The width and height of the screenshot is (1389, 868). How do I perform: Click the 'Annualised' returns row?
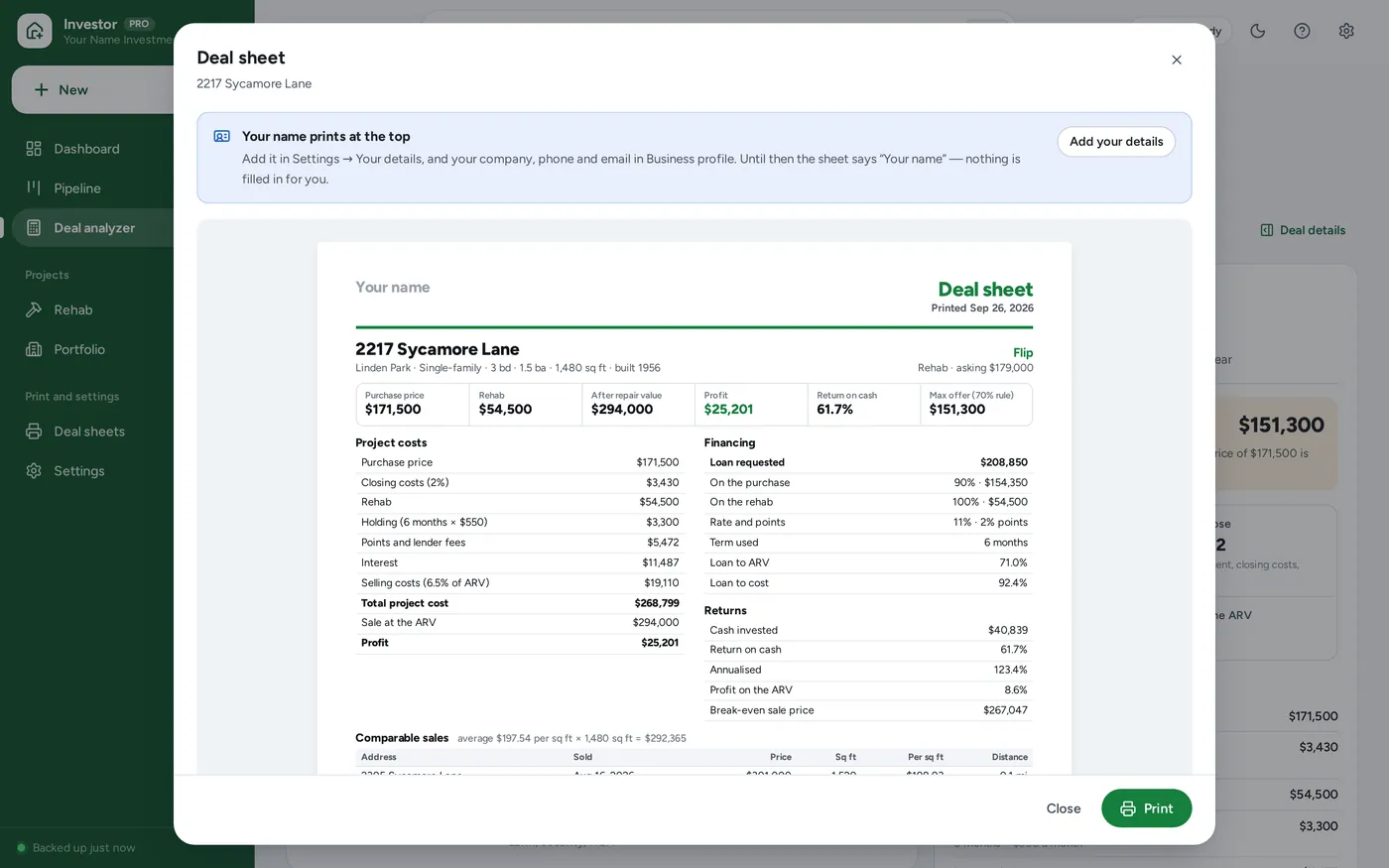pos(868,670)
